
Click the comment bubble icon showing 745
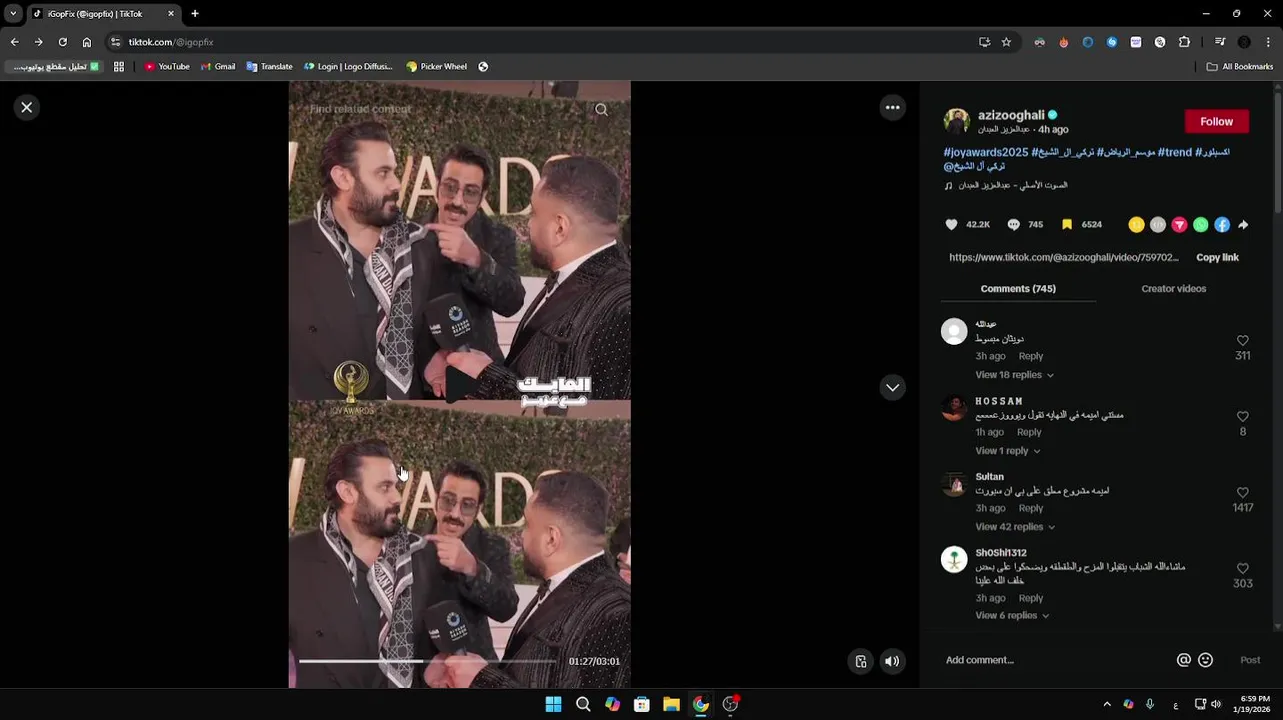click(1013, 225)
